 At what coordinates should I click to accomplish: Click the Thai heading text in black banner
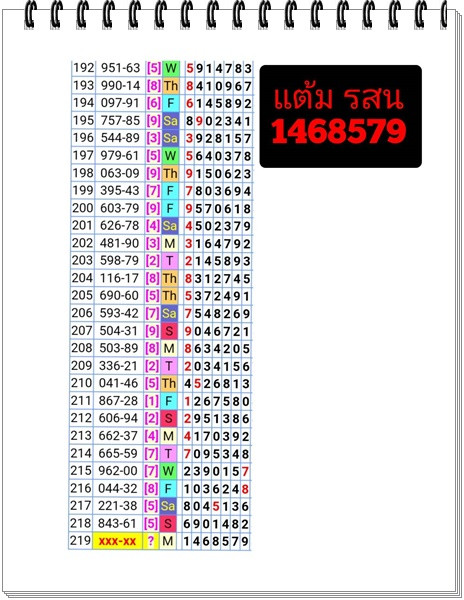(x=339, y=98)
